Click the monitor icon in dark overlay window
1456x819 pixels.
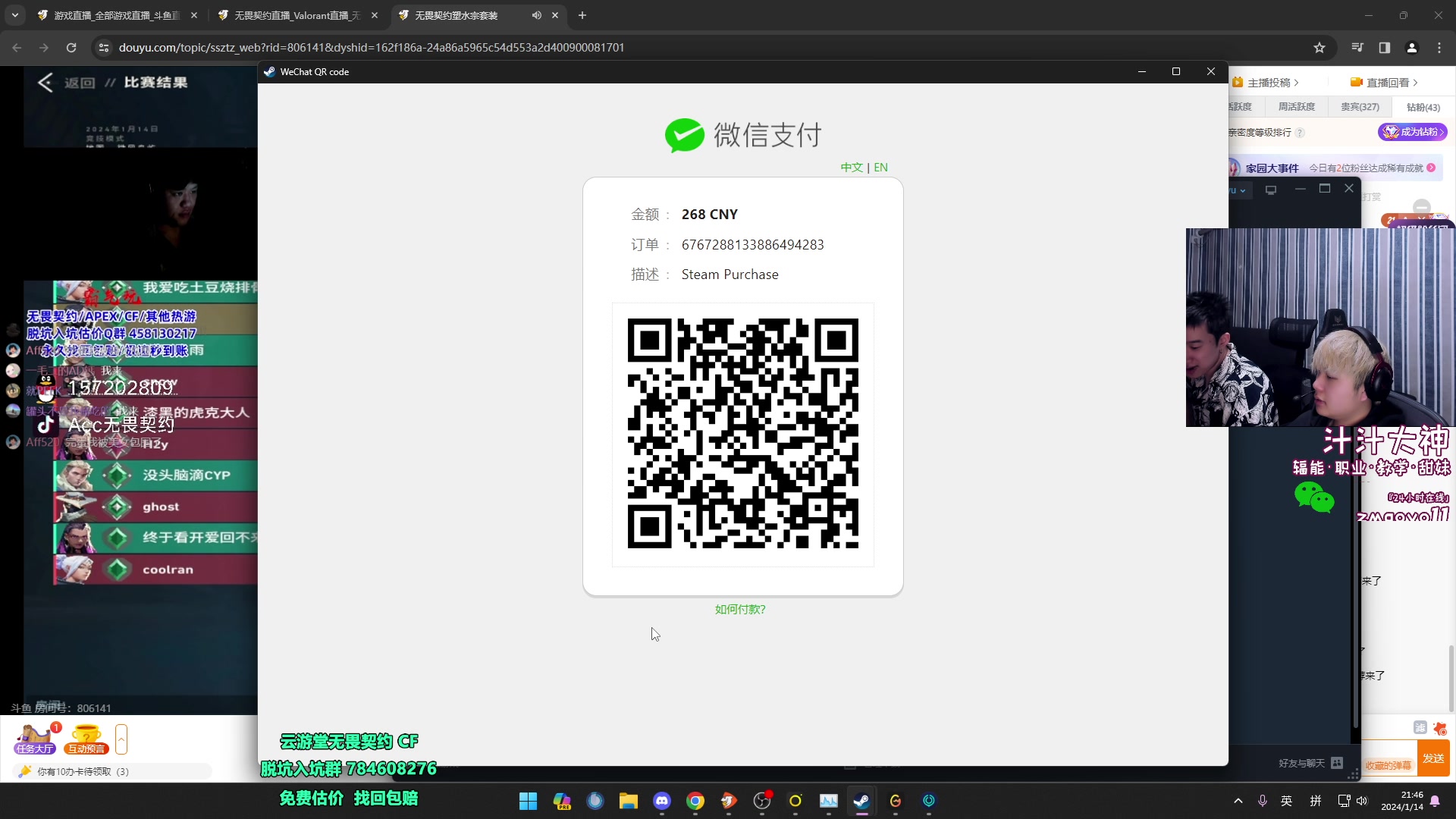[1271, 190]
